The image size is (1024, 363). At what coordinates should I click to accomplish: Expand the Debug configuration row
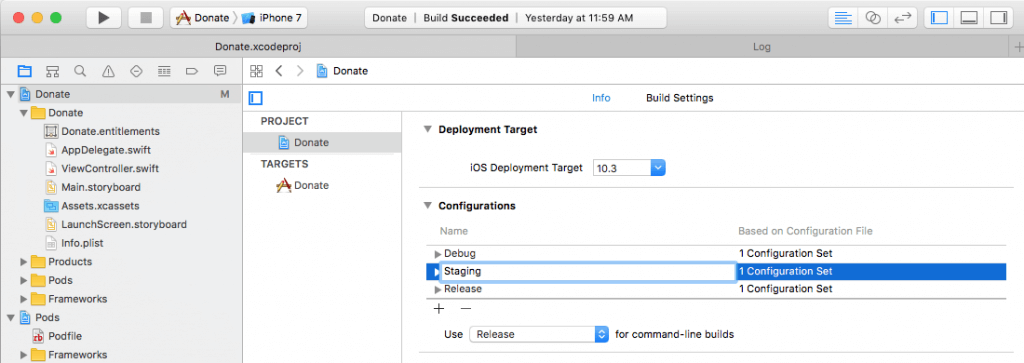438,253
